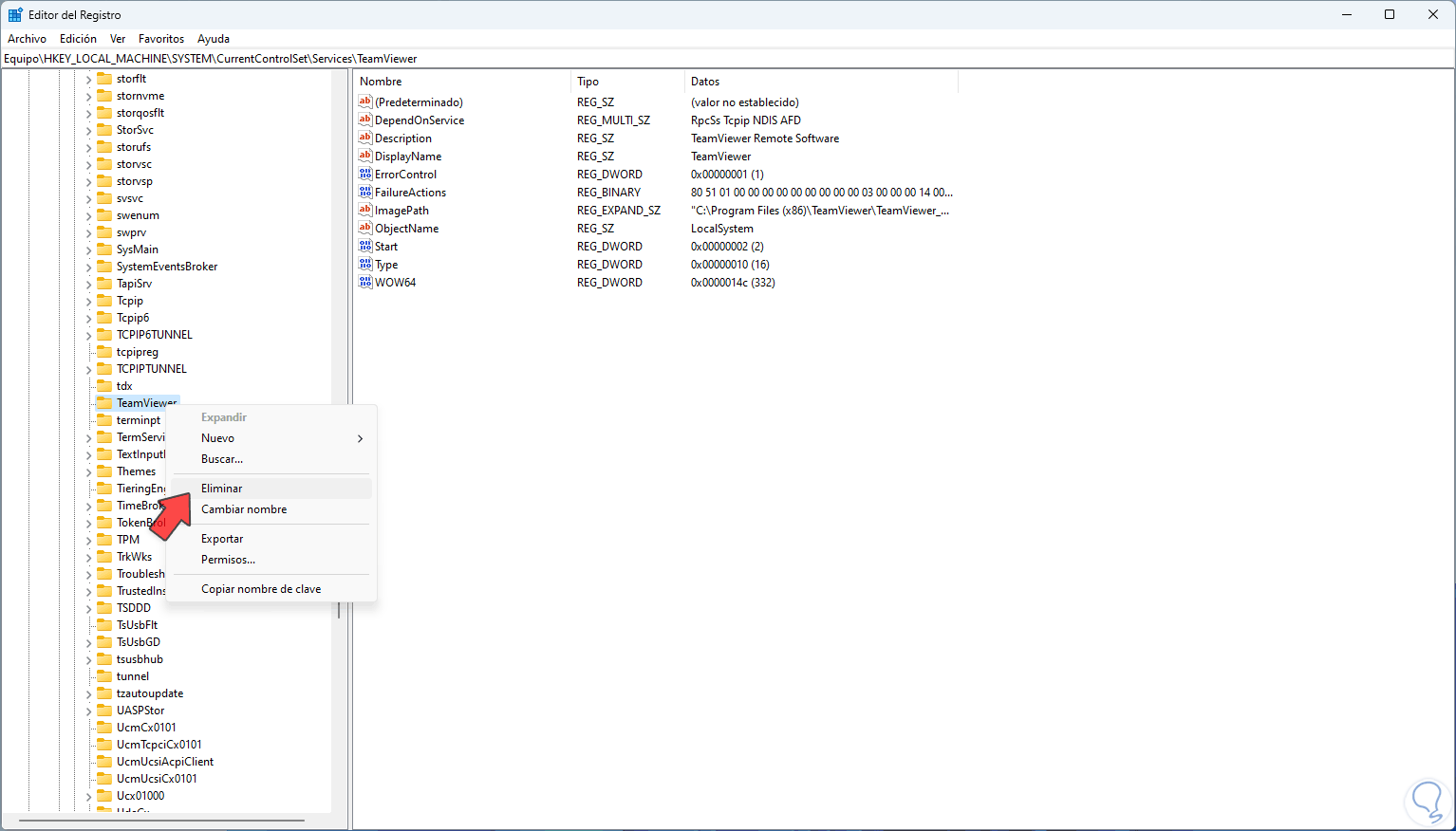Viewport: 1456px width, 831px height.
Task: Expand the TapiSrv key
Action: pyautogui.click(x=88, y=285)
